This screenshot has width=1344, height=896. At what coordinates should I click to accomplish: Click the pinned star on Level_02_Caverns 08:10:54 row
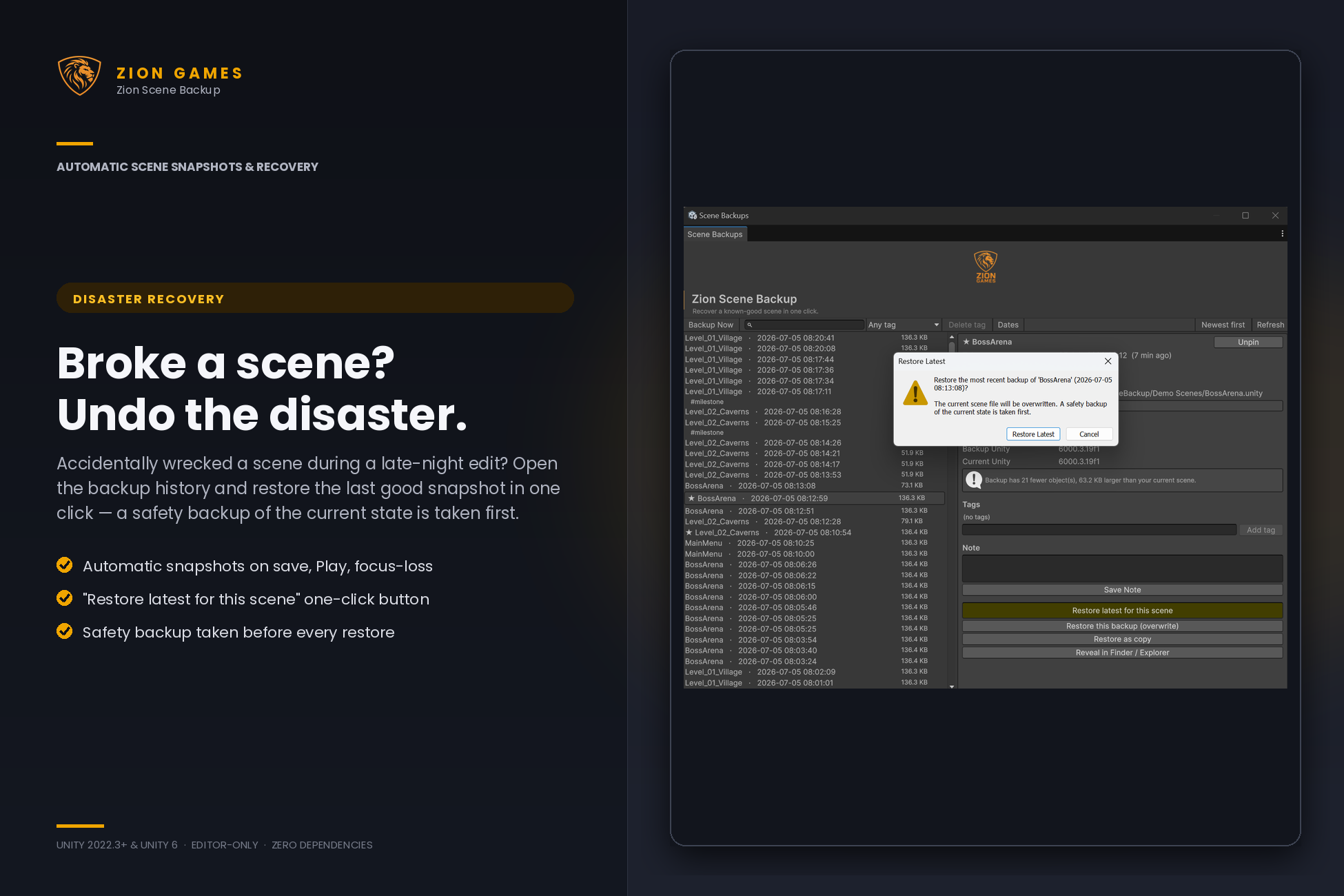coord(689,533)
